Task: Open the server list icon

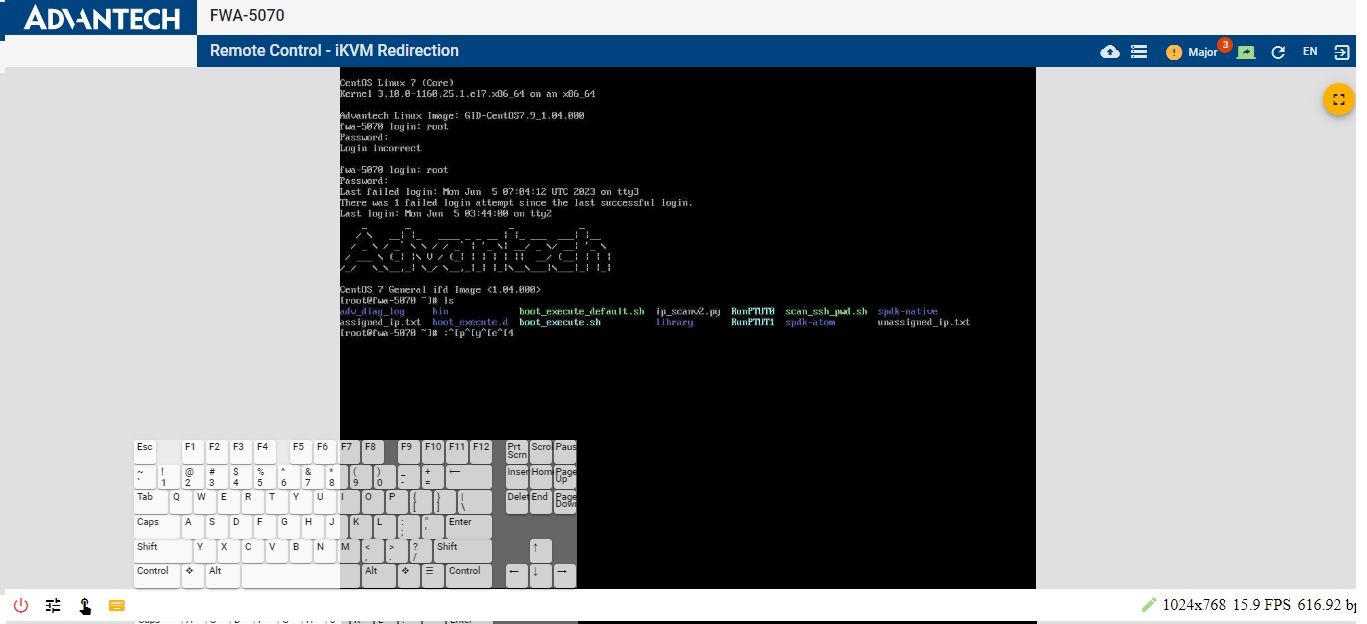Action: tap(1138, 52)
